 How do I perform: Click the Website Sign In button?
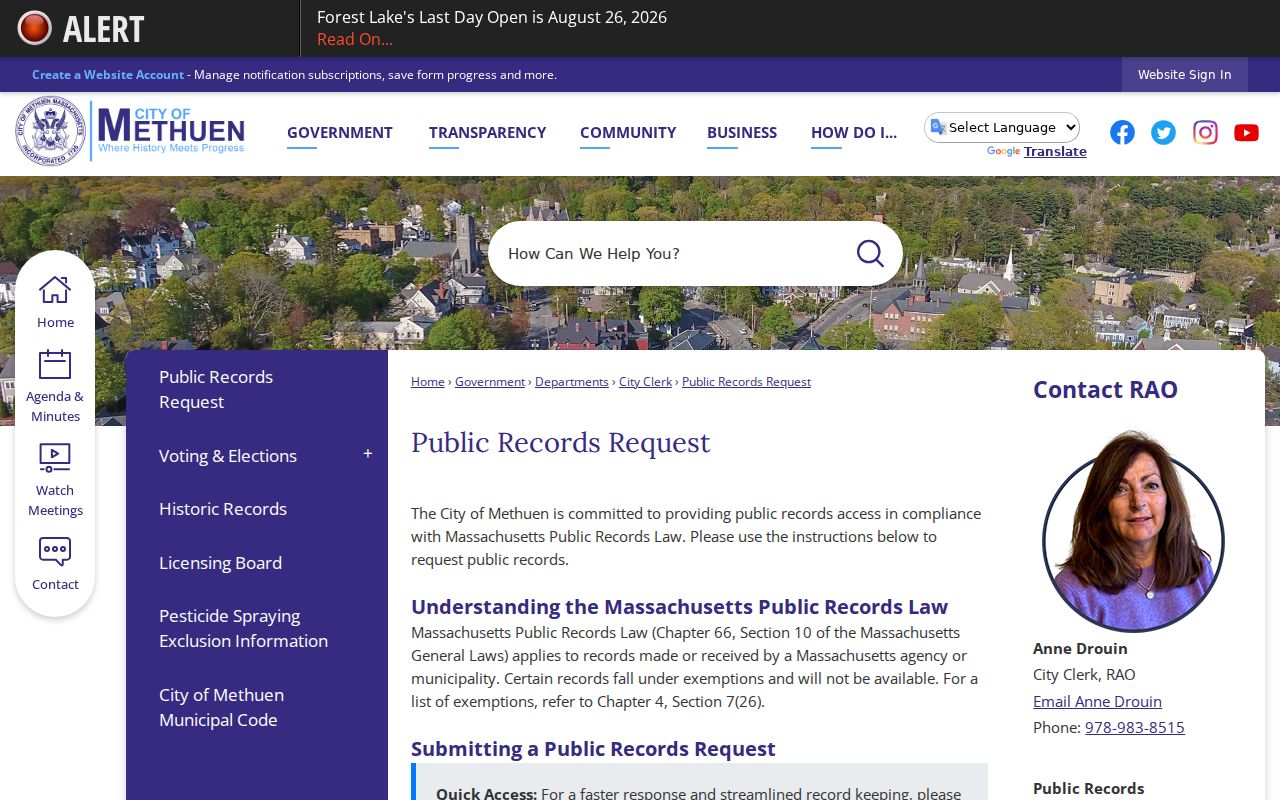click(1185, 75)
